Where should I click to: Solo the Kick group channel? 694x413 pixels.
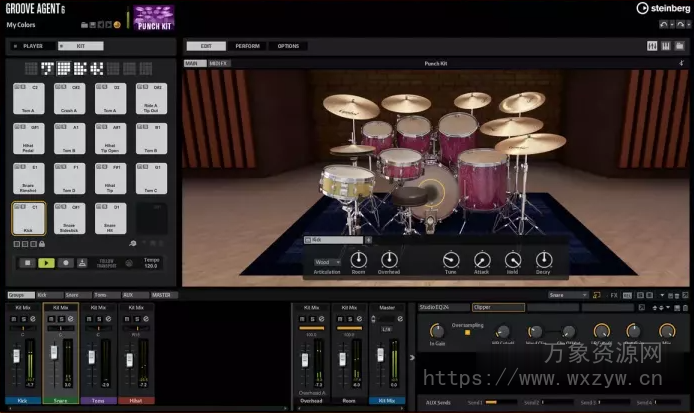click(x=23, y=319)
